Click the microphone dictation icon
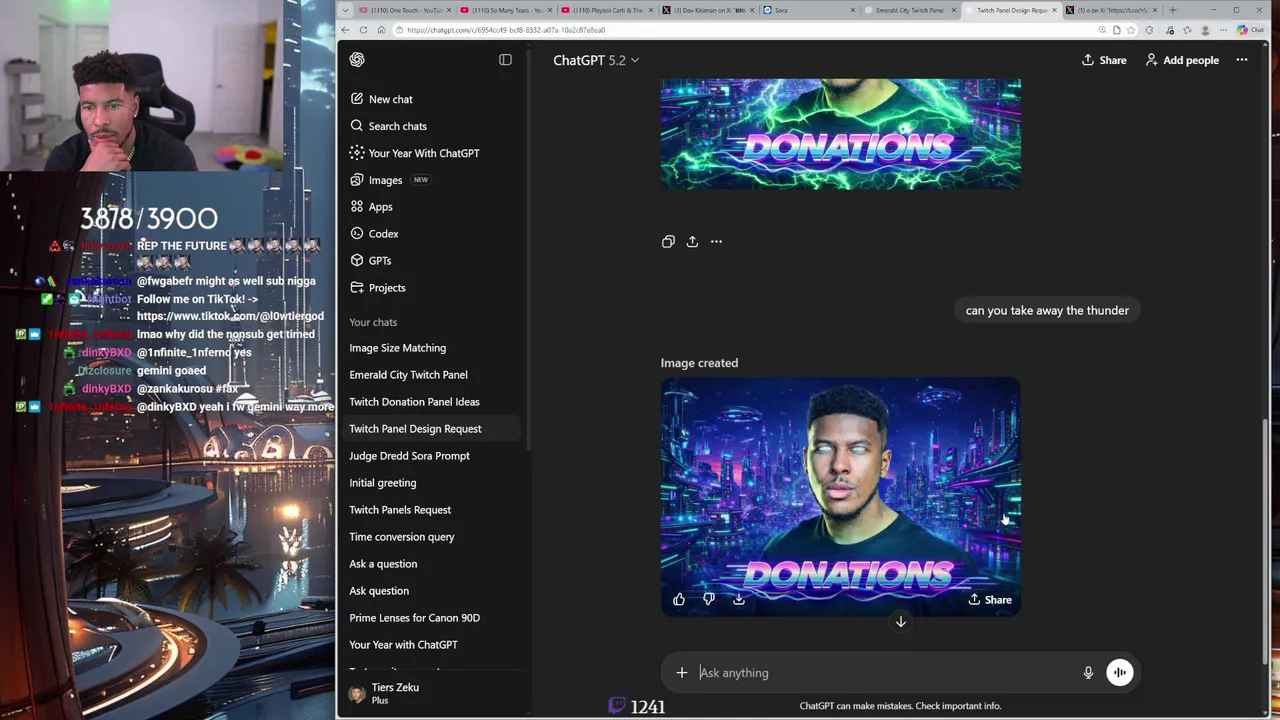The image size is (1280, 720). [1088, 673]
